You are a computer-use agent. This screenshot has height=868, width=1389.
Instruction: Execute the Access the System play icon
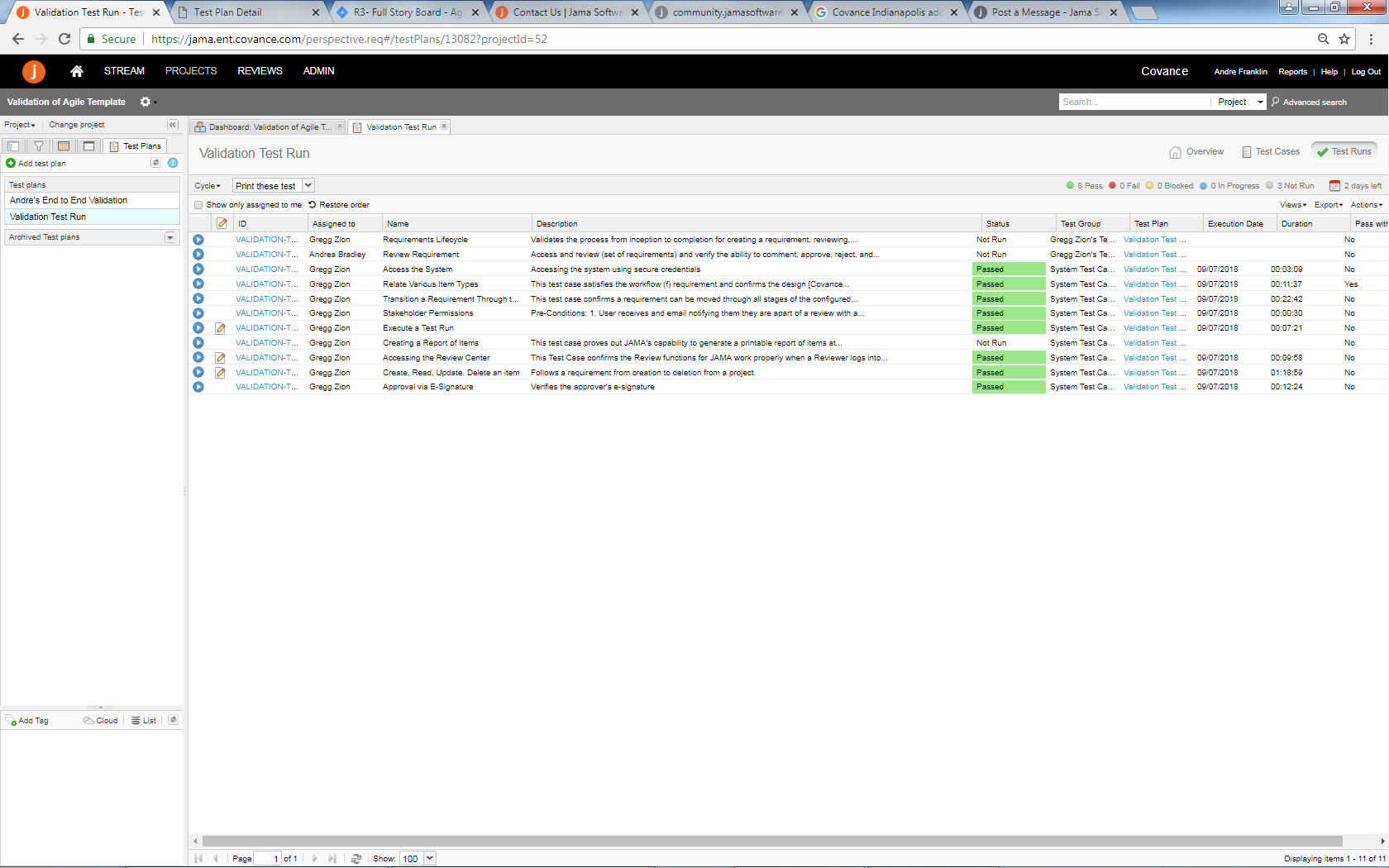(x=198, y=269)
